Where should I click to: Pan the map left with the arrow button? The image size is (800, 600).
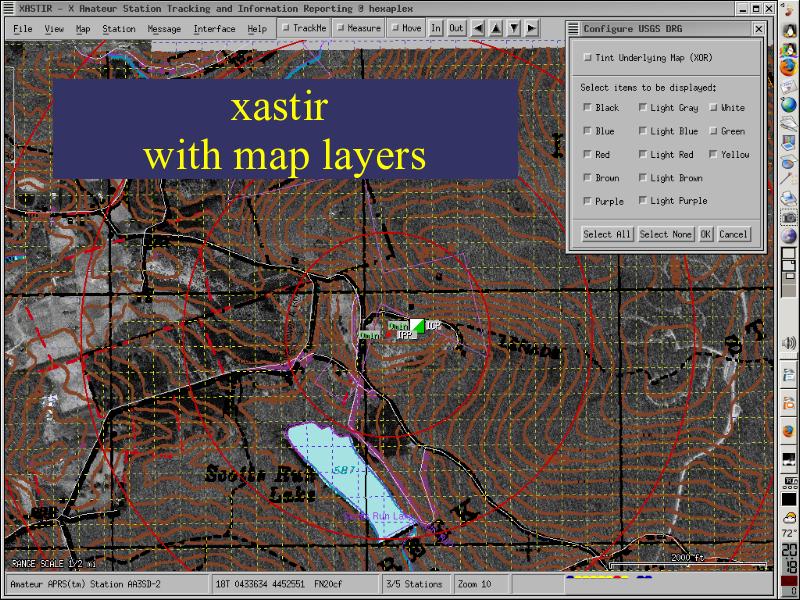coord(478,28)
